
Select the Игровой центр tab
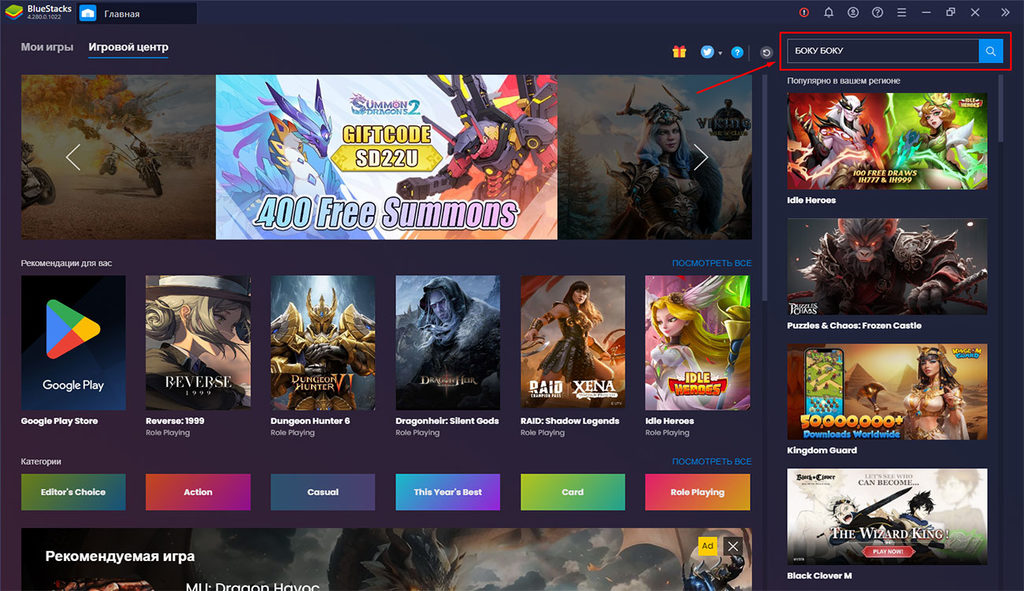tap(129, 47)
